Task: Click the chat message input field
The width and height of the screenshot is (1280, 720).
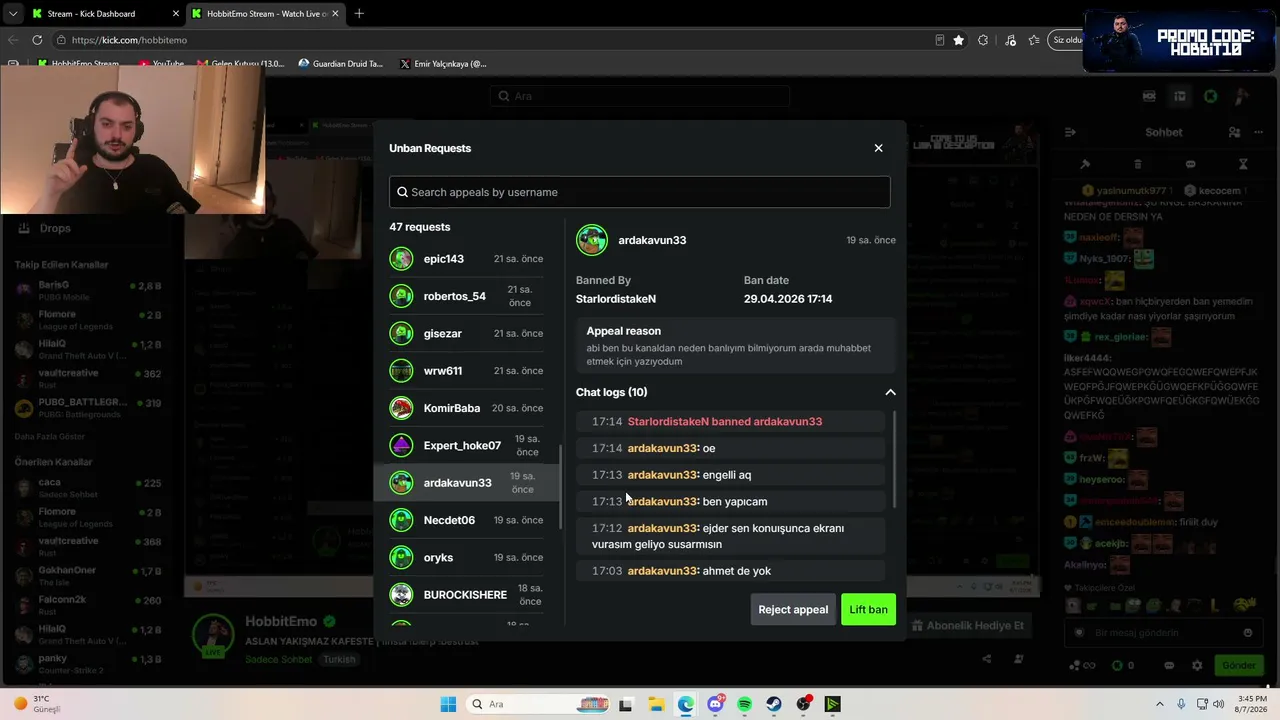Action: tap(1164, 632)
